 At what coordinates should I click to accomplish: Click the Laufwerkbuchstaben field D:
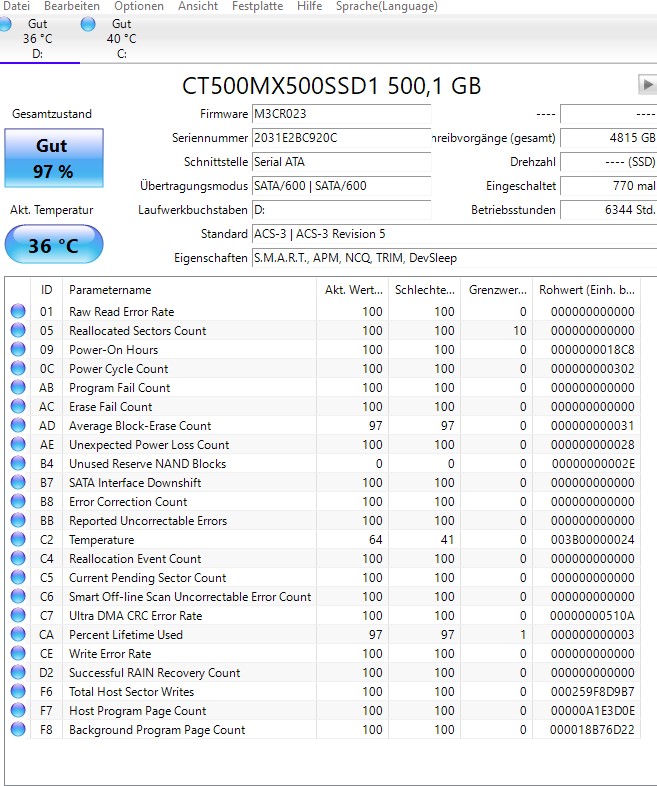341,210
